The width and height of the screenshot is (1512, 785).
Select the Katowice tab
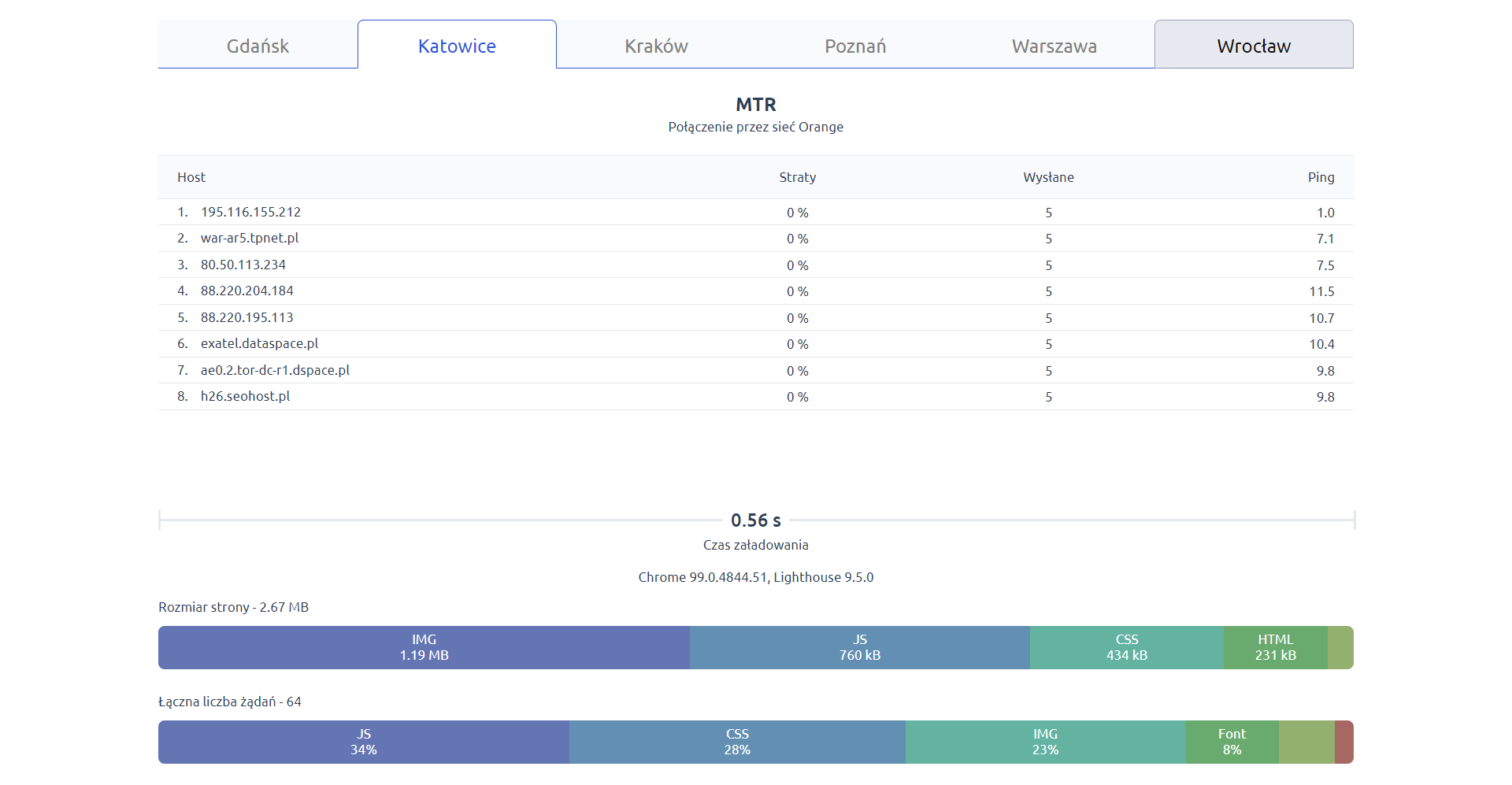[x=457, y=46]
